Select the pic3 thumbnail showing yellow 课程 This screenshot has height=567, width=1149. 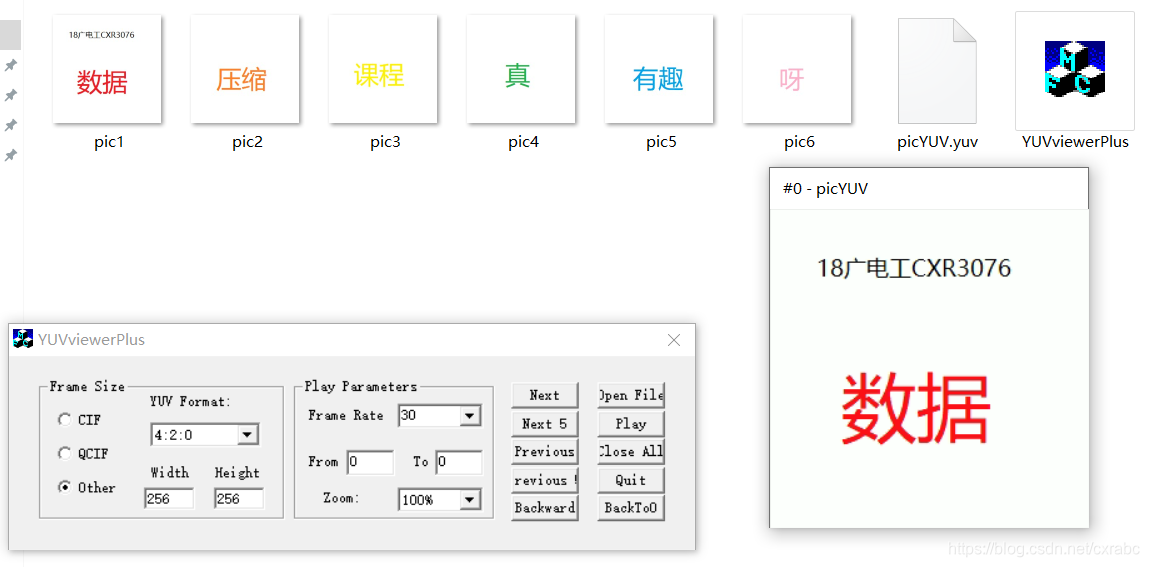(383, 69)
